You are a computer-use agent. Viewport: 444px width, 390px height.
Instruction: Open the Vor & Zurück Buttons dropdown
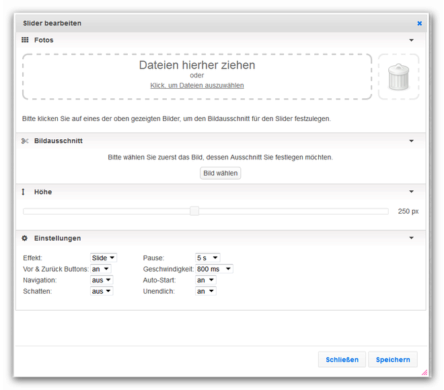tap(101, 269)
